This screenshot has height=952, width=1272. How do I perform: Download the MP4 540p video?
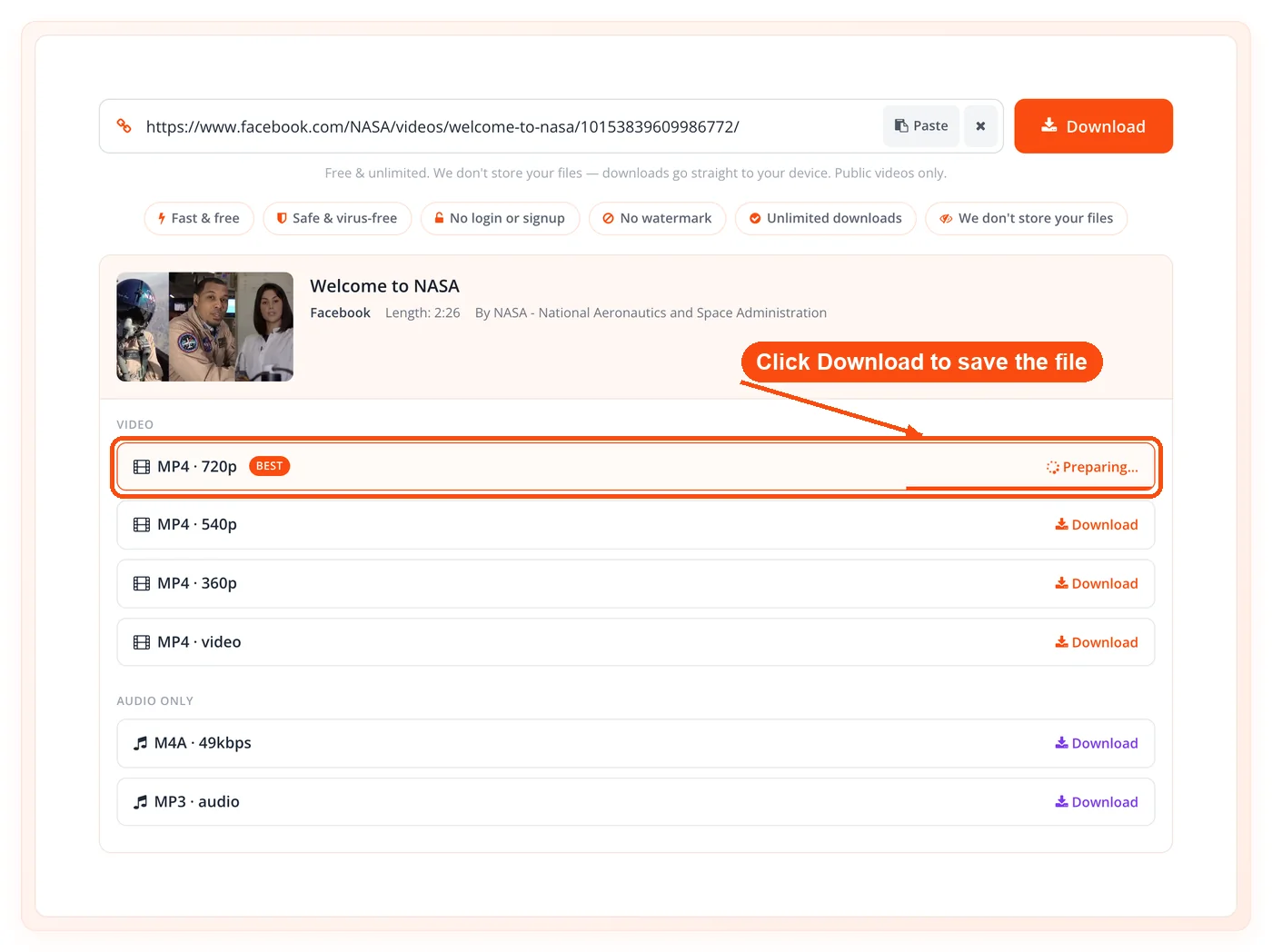pyautogui.click(x=1096, y=525)
